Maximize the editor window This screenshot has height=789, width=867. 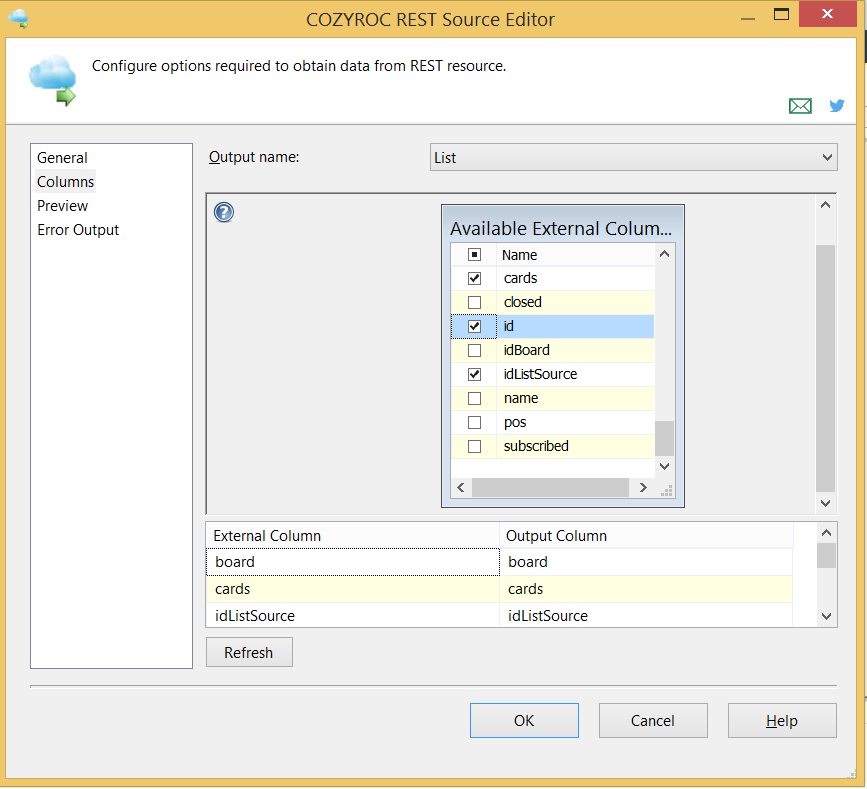[x=781, y=14]
